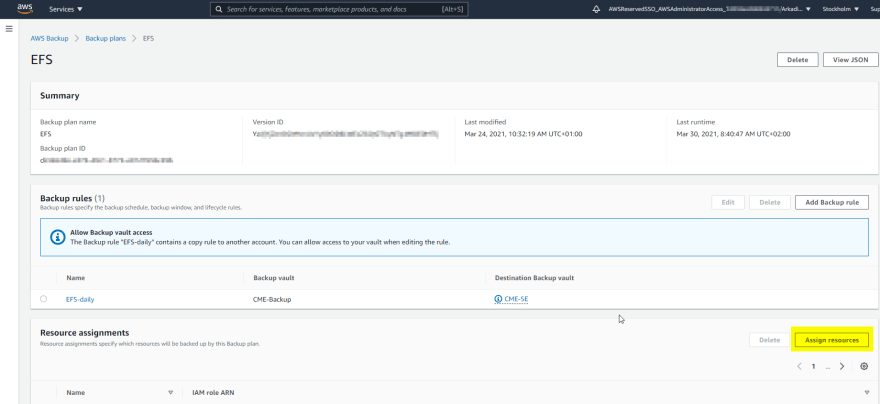Click the Backup vault column header
Screen dimensions: 880x404
tap(274, 278)
